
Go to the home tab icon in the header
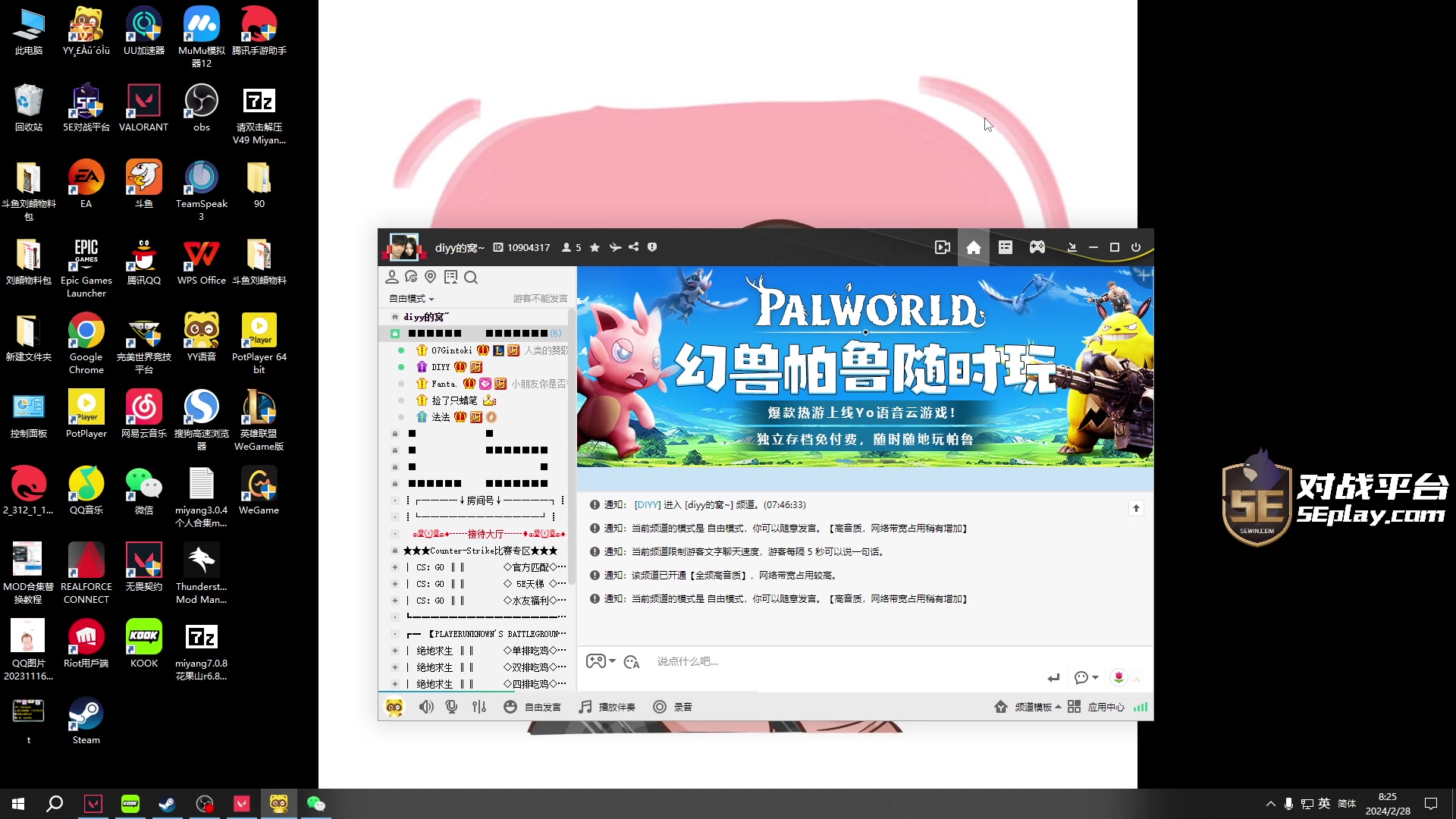[974, 247]
